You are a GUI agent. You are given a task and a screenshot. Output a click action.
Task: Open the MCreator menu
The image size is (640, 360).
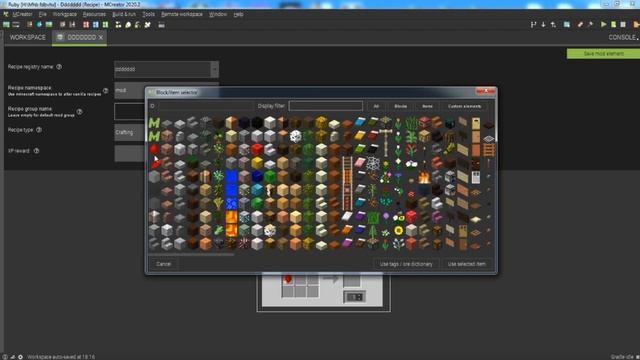[22, 14]
